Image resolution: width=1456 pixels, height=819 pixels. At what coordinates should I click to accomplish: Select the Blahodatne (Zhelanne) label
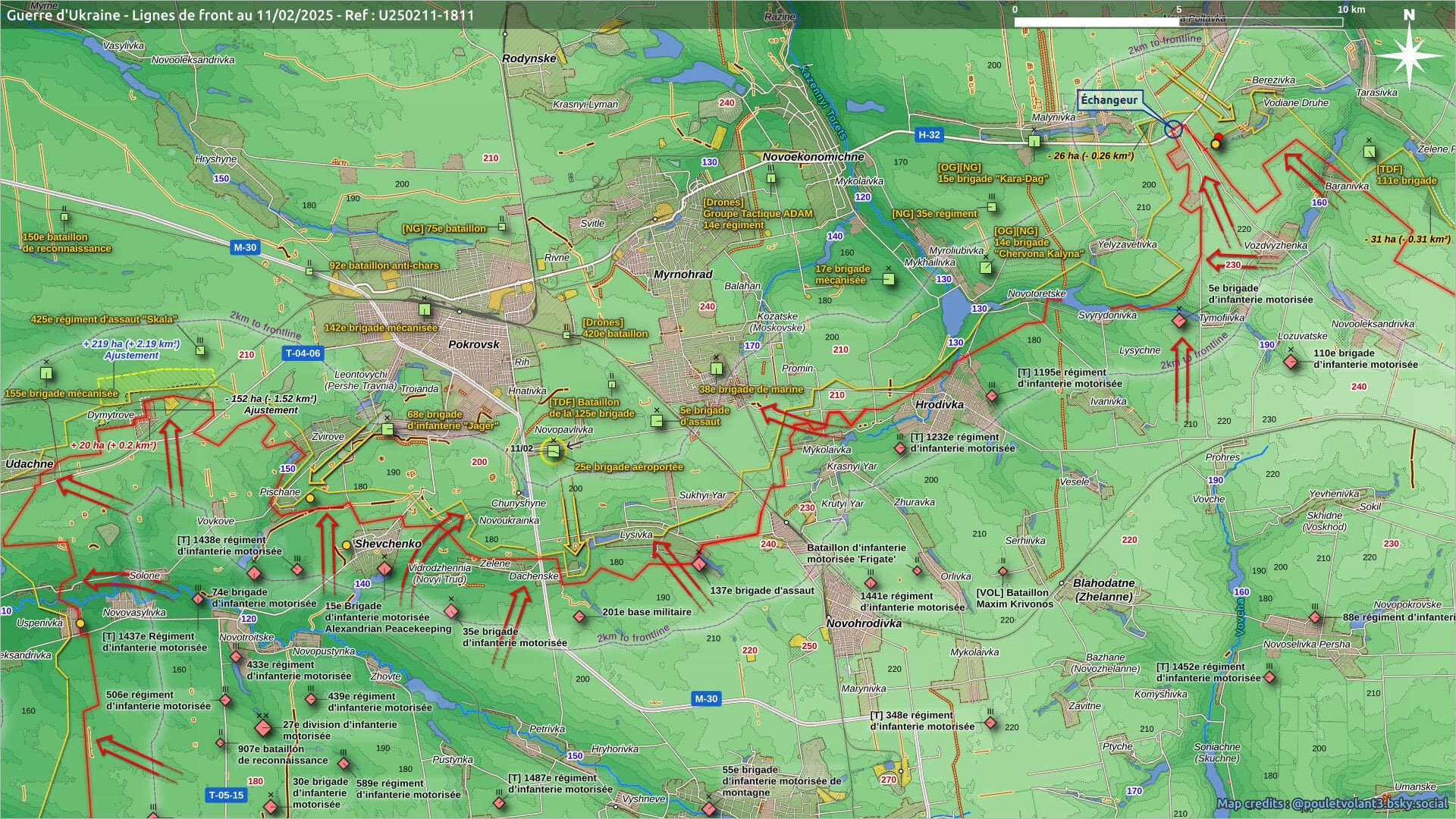1103,590
